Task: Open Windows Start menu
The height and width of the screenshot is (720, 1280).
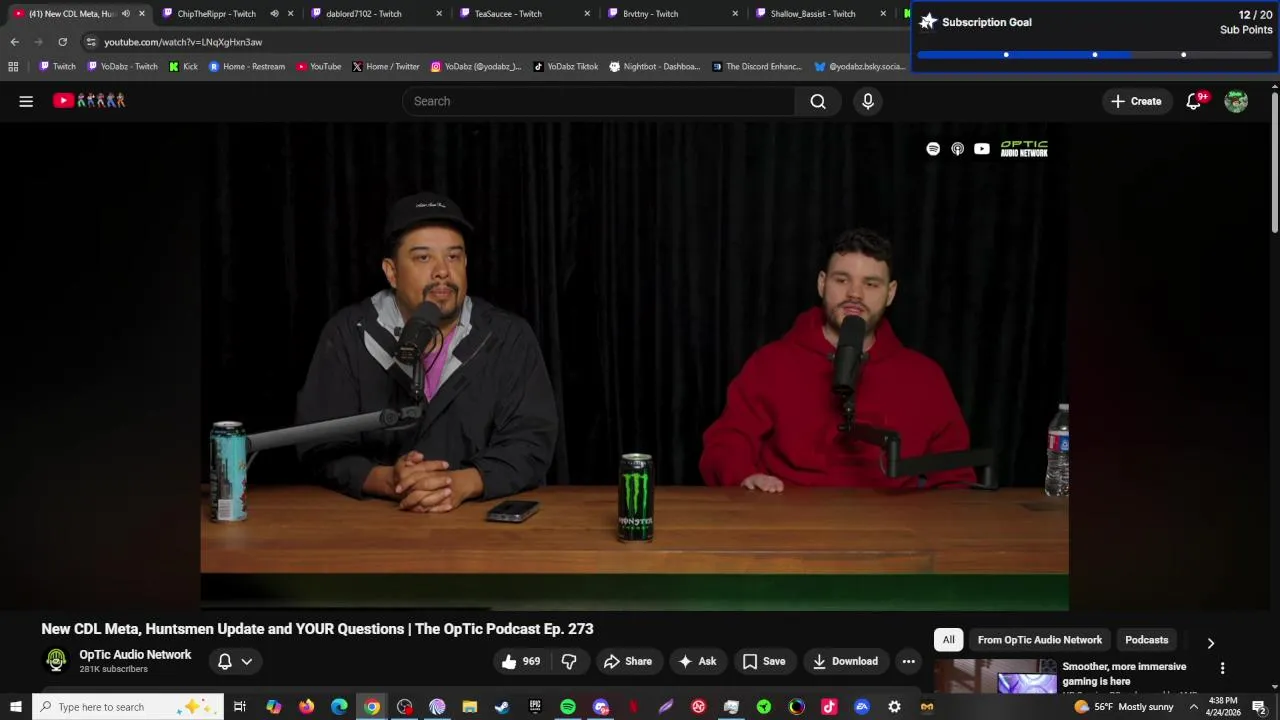Action: (15, 707)
